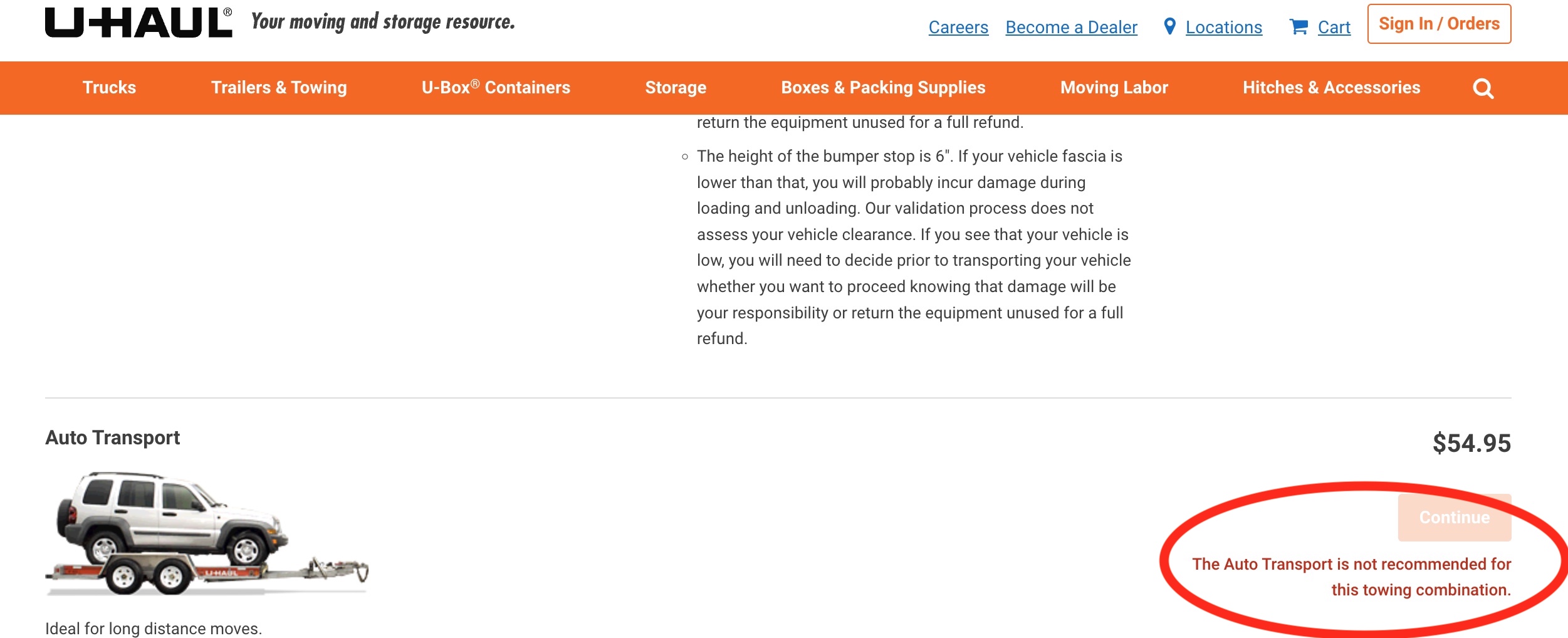Open Hitches & Accessories menu
This screenshot has height=638, width=1568.
pyautogui.click(x=1331, y=88)
